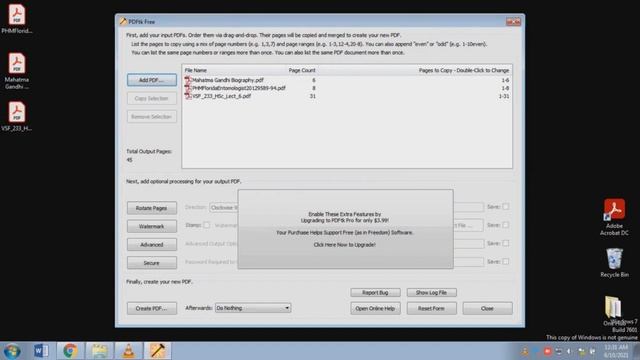This screenshot has width=640, height=360.
Task: Click the Report Bug button
Action: pos(375,293)
